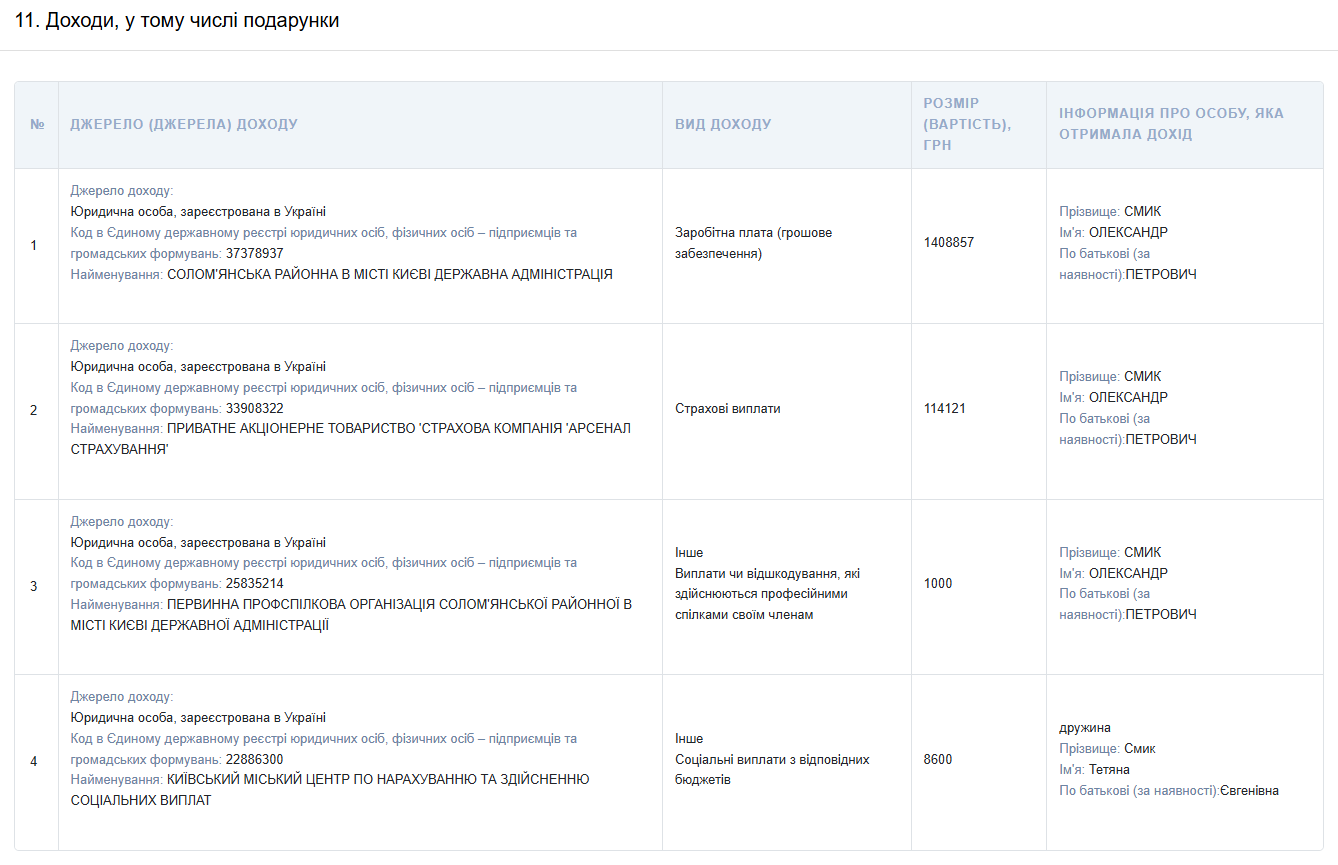Select 'Соціальні виплати з відповідних бюджетів' text
1338x865 pixels.
click(771, 769)
